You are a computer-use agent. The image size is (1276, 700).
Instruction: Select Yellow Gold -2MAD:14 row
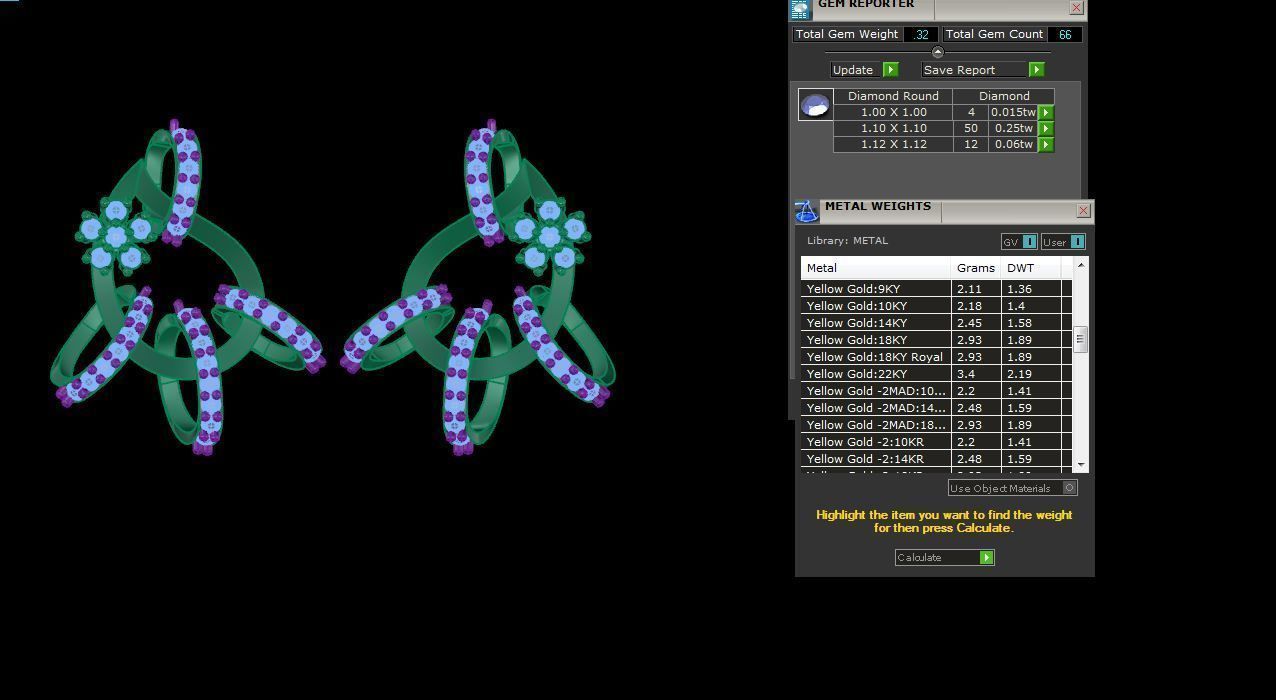(x=936, y=408)
